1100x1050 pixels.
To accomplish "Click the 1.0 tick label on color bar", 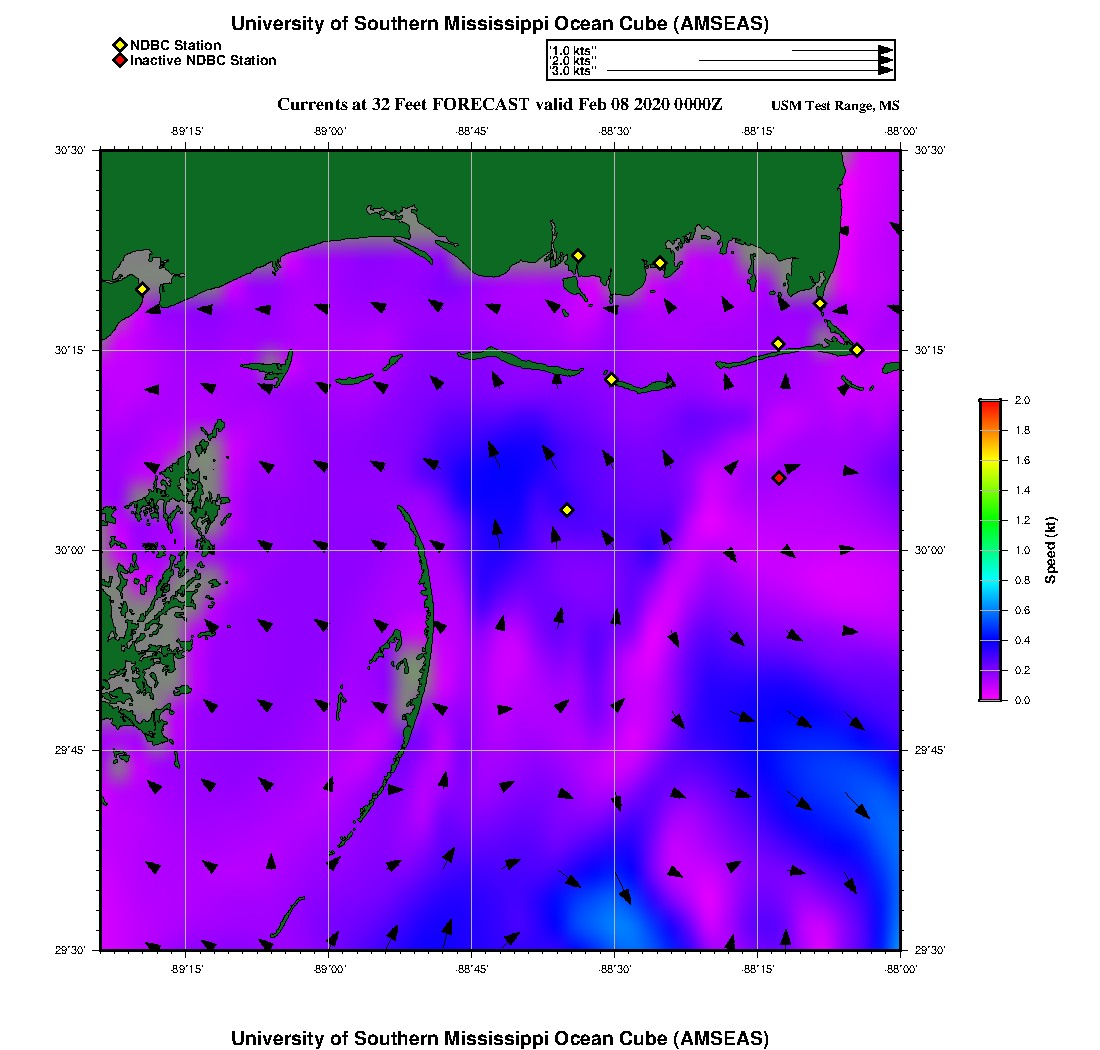I will (1023, 550).
